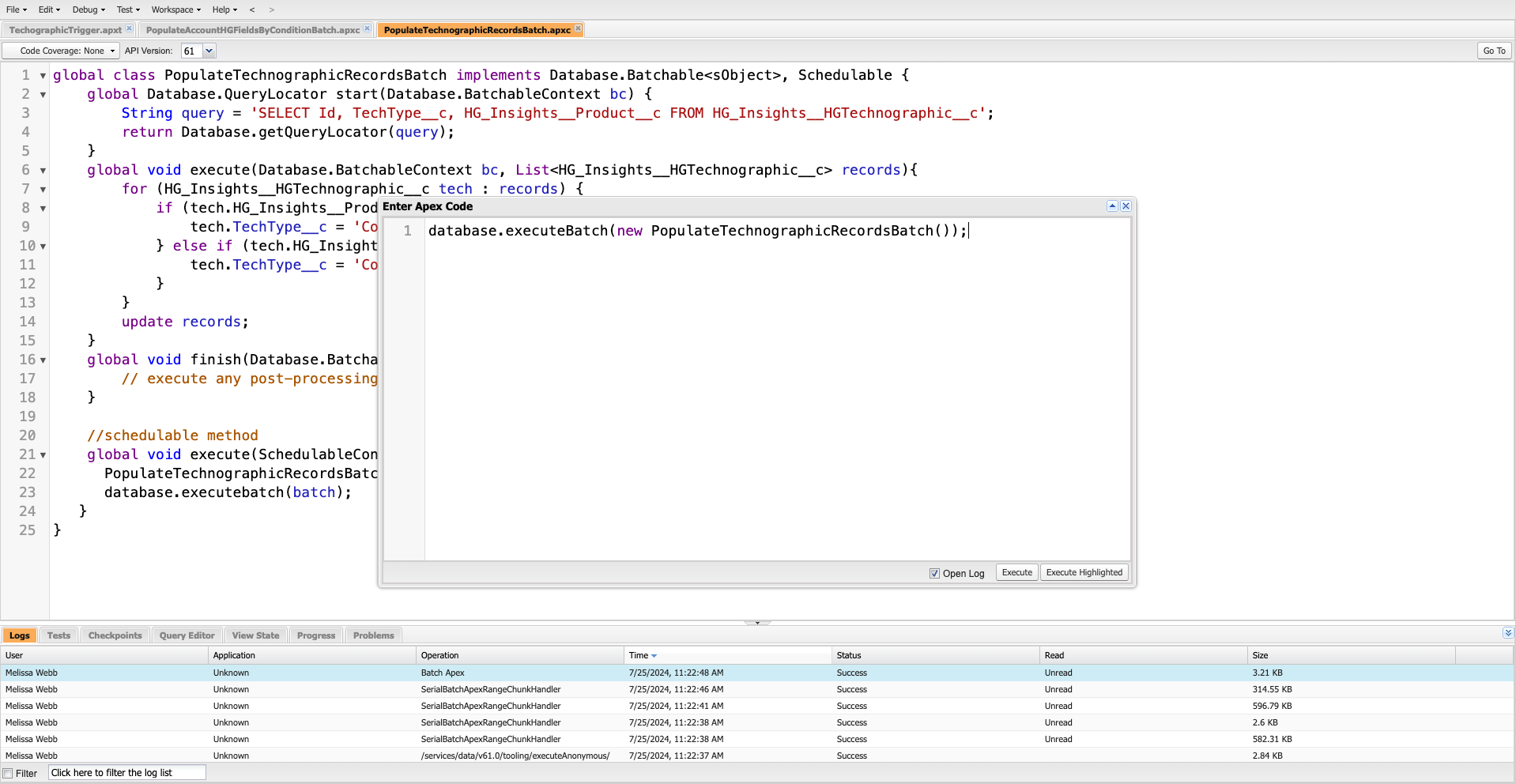Open the View State tab

pyautogui.click(x=256, y=635)
